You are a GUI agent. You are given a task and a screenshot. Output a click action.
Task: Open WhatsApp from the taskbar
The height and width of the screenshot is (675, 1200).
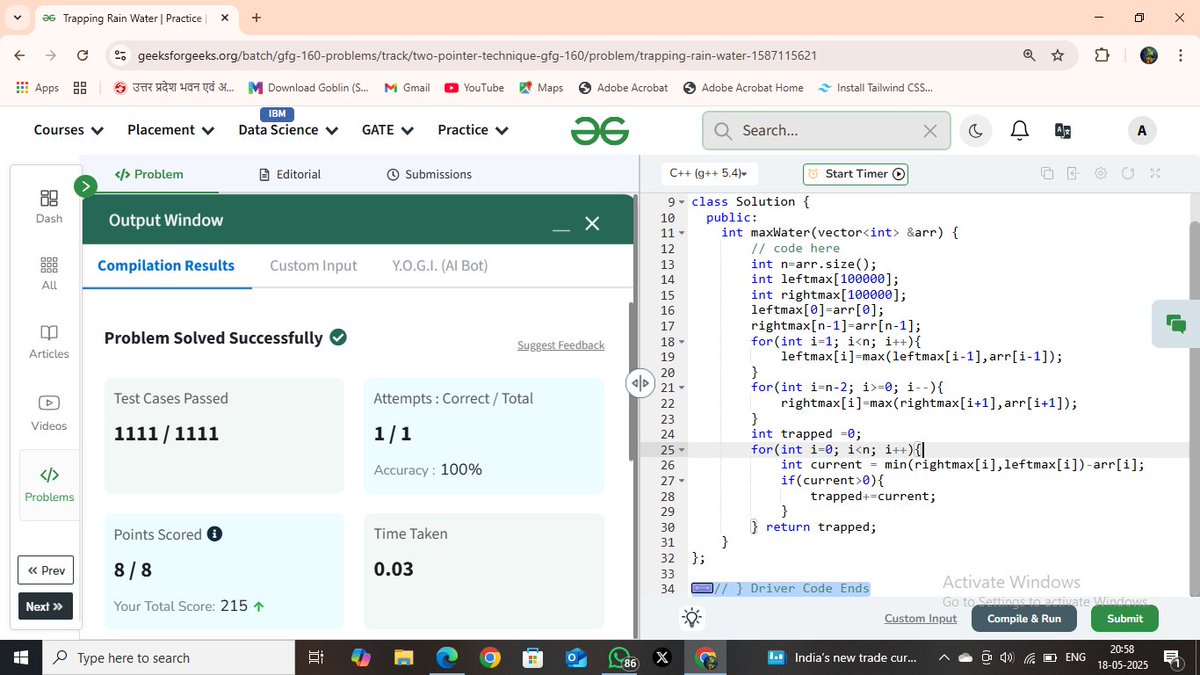point(620,657)
